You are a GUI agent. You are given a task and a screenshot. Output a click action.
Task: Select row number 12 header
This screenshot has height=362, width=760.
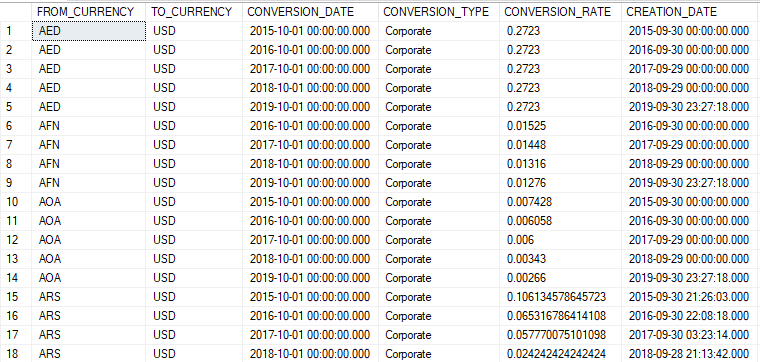(x=16, y=240)
